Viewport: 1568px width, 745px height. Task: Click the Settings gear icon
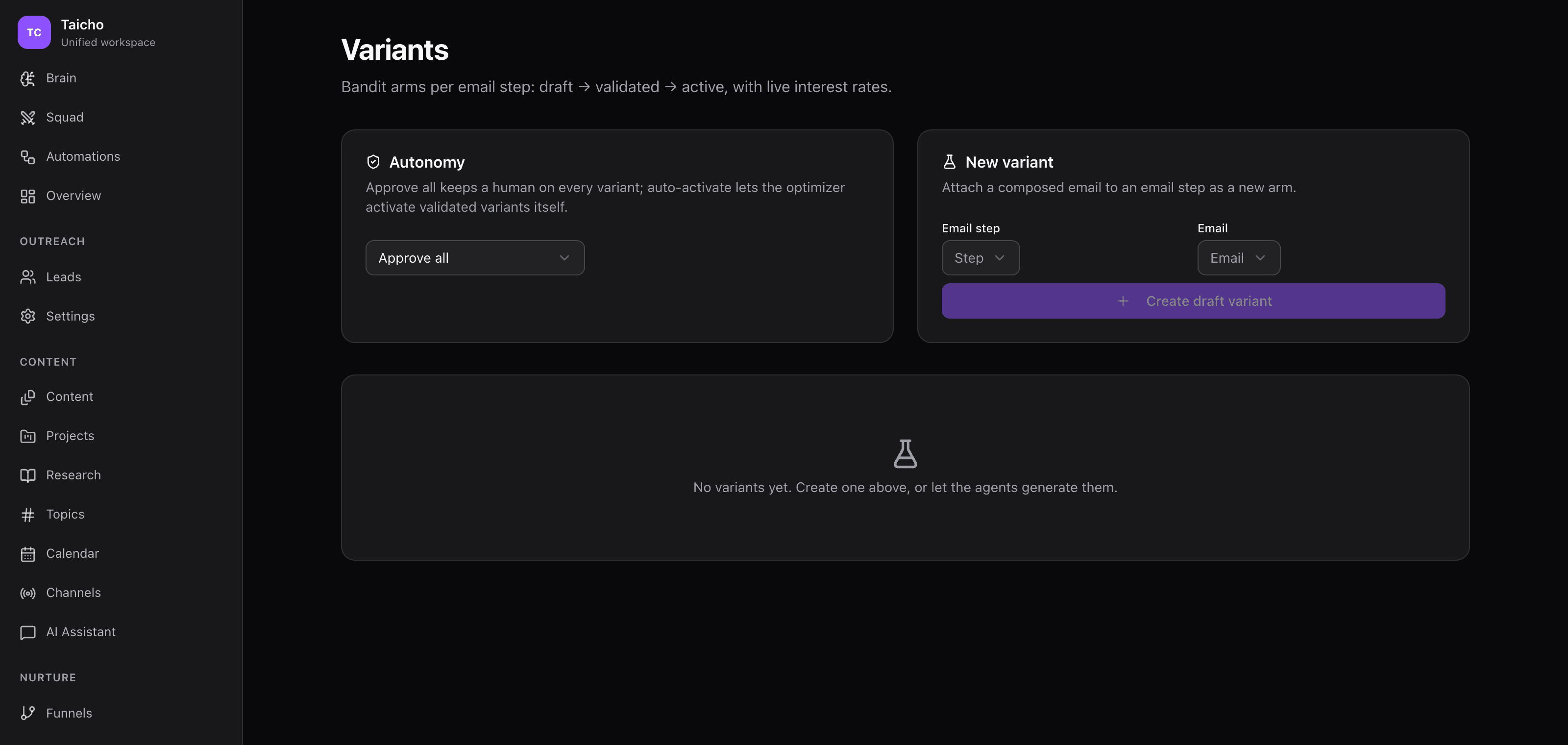(27, 317)
